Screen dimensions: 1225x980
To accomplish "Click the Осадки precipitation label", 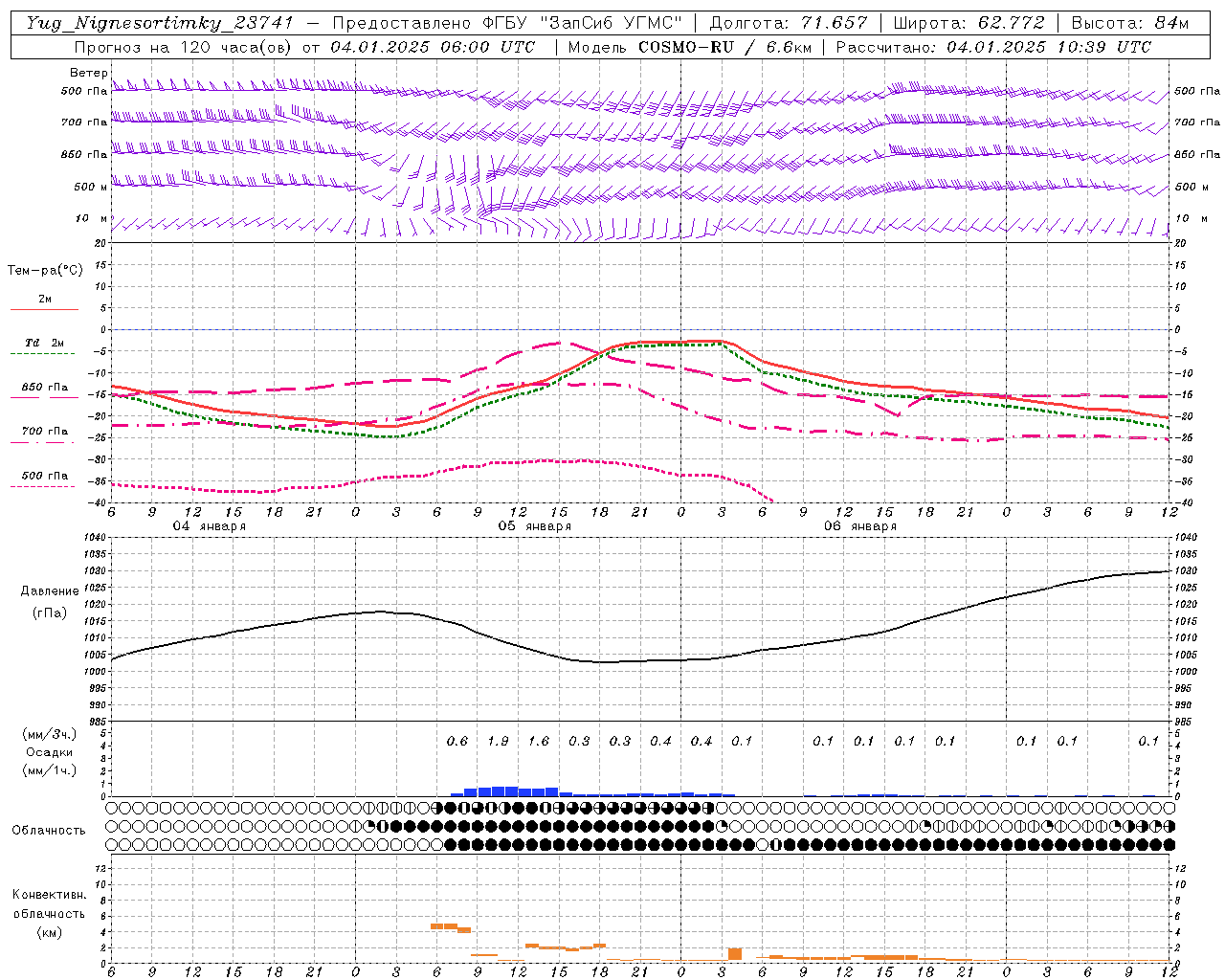I will pyautogui.click(x=50, y=752).
